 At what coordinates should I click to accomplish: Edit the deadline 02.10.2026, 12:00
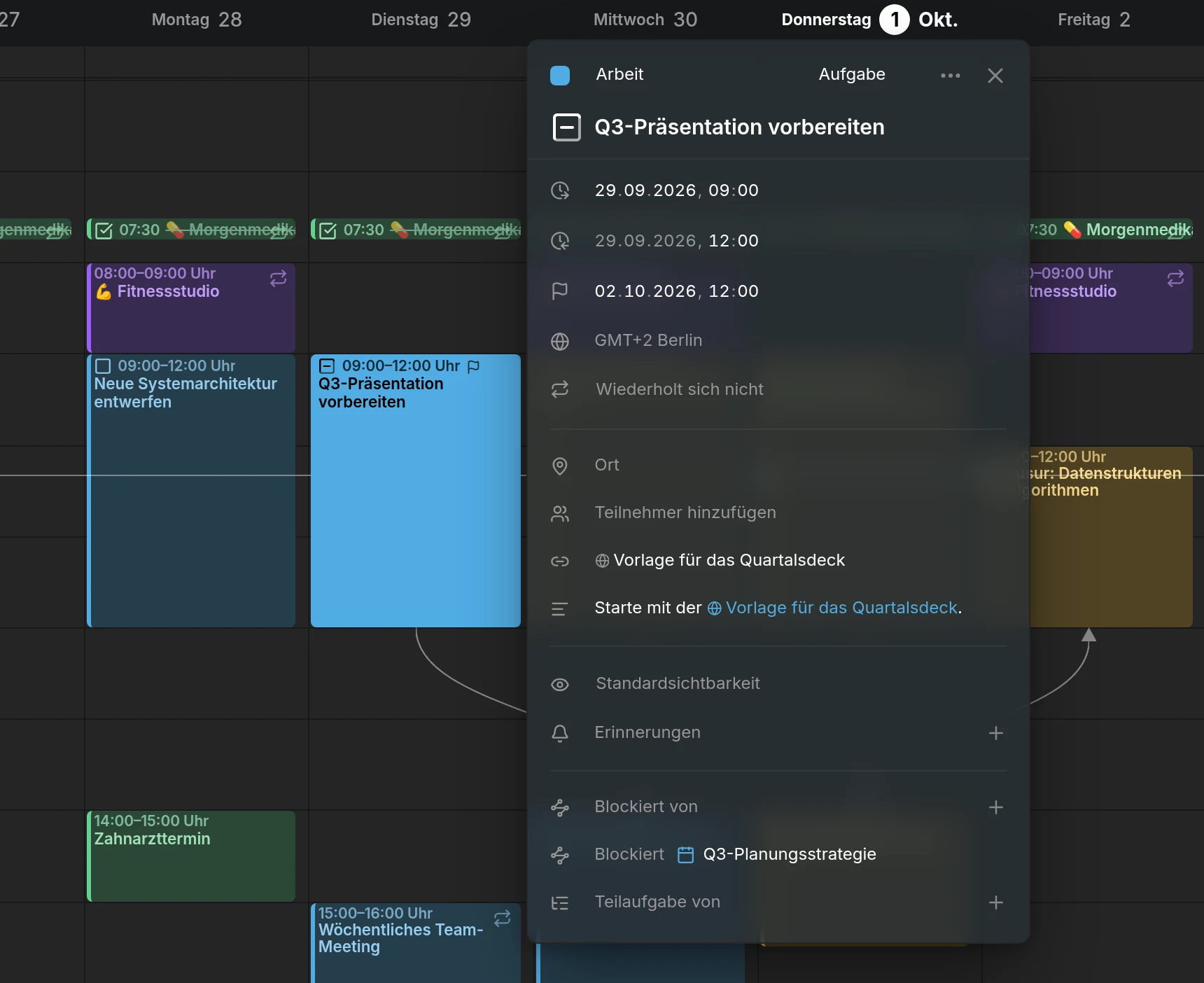click(x=677, y=291)
